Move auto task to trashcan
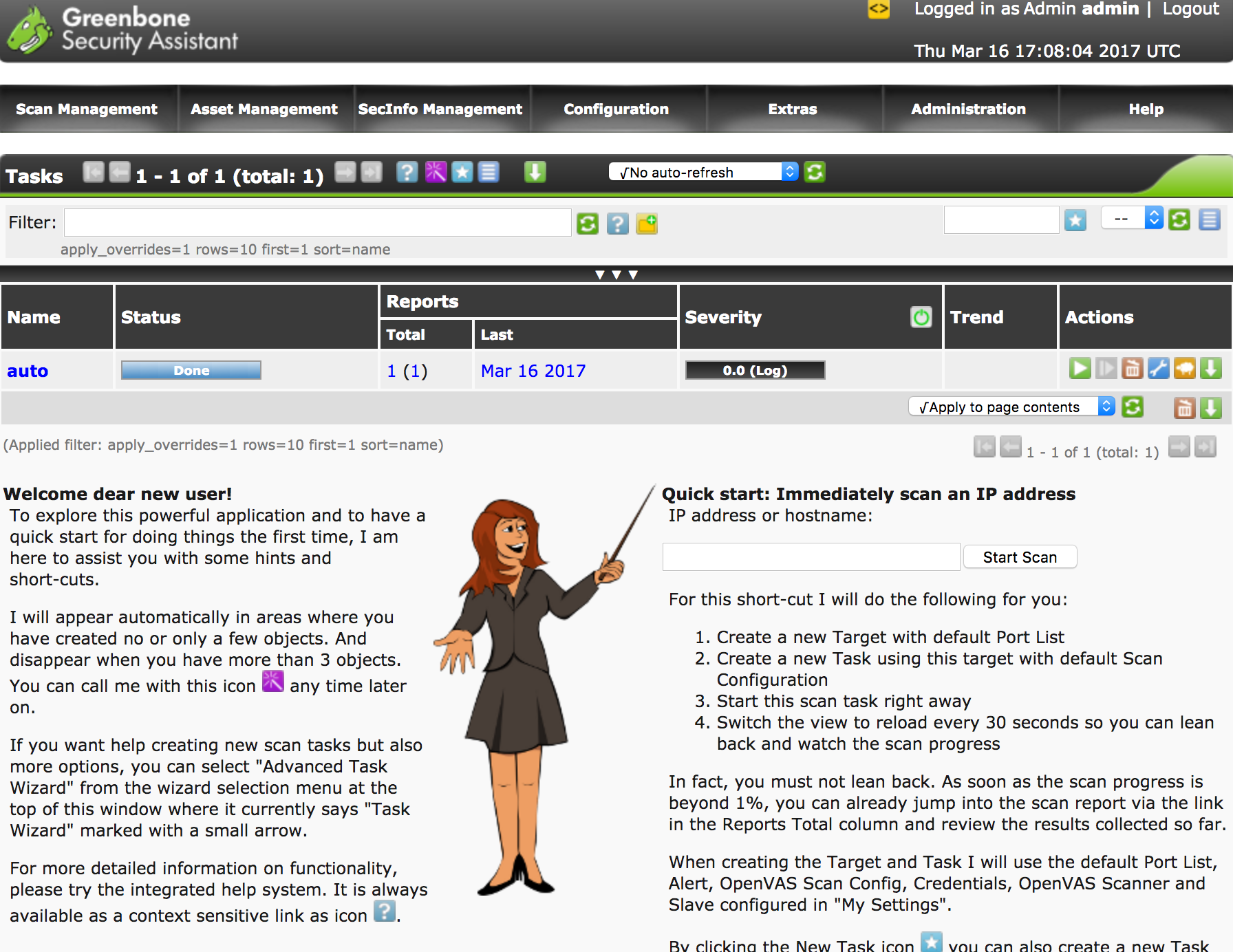This screenshot has width=1233, height=952. click(x=1133, y=369)
